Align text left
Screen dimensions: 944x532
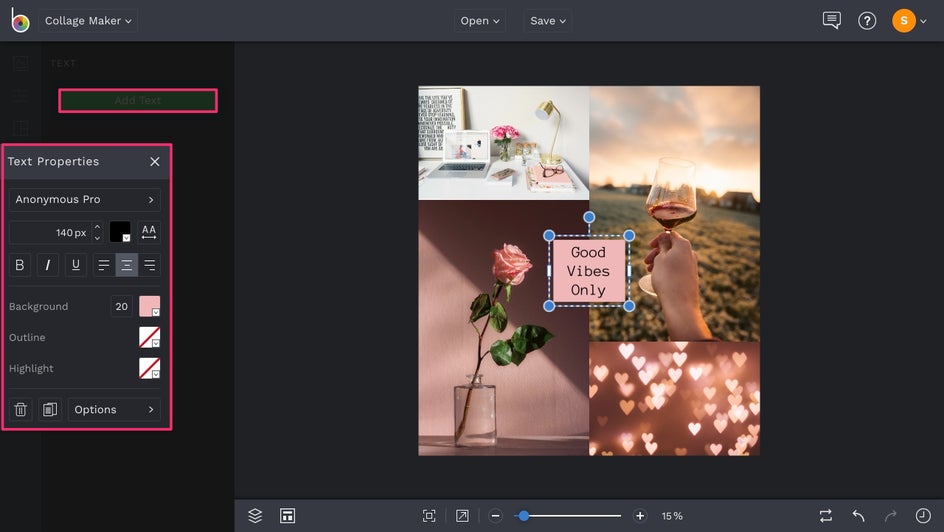(104, 265)
